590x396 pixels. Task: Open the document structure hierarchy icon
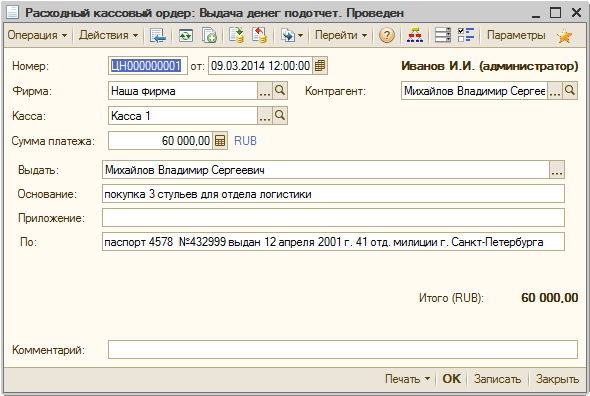tap(415, 35)
